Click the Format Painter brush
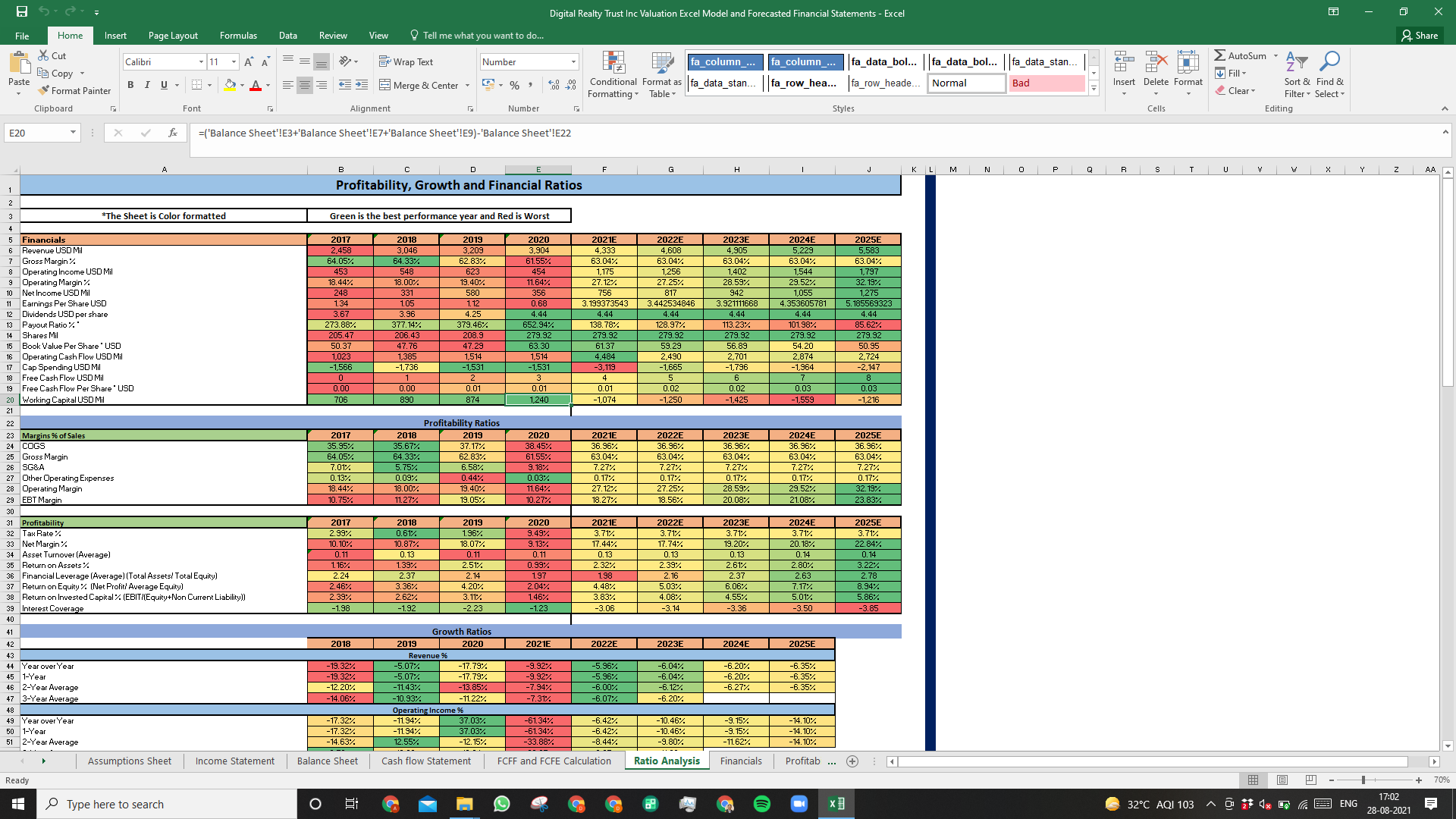The image size is (1456, 819). point(43,90)
